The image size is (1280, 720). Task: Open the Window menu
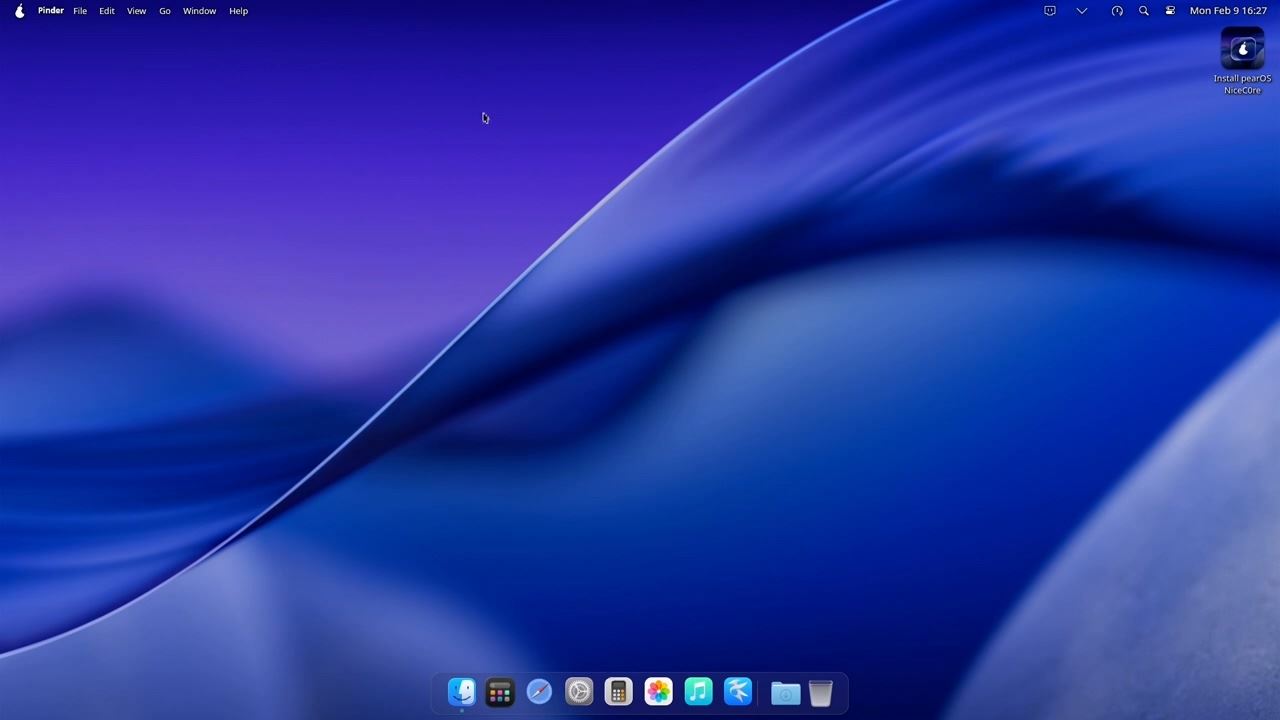pos(199,11)
